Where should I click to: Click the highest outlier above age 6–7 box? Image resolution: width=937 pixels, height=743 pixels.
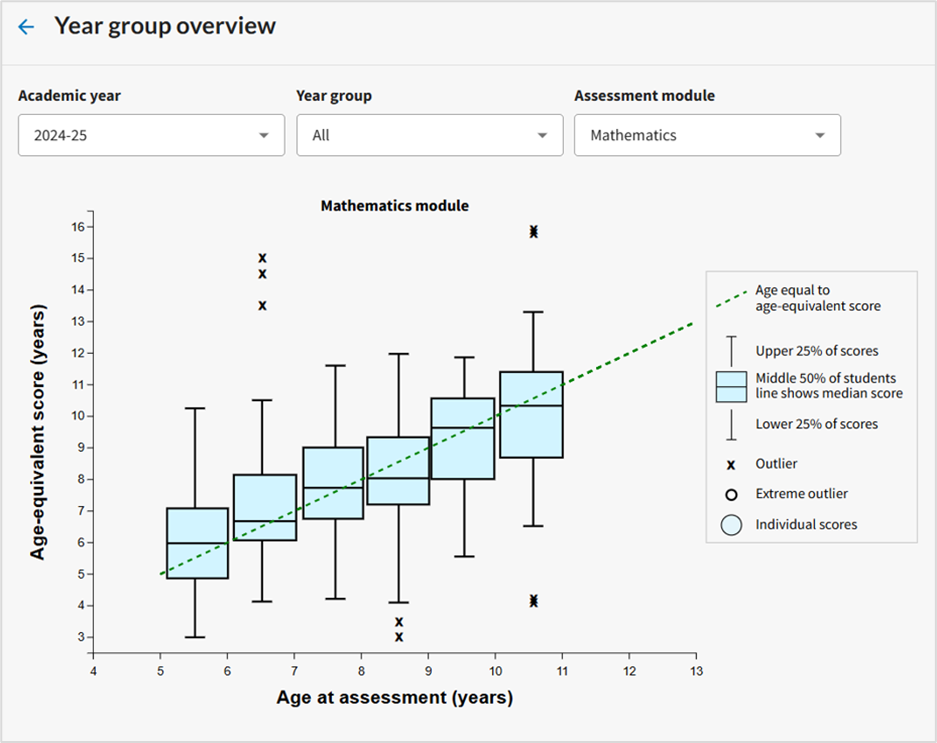coord(262,258)
